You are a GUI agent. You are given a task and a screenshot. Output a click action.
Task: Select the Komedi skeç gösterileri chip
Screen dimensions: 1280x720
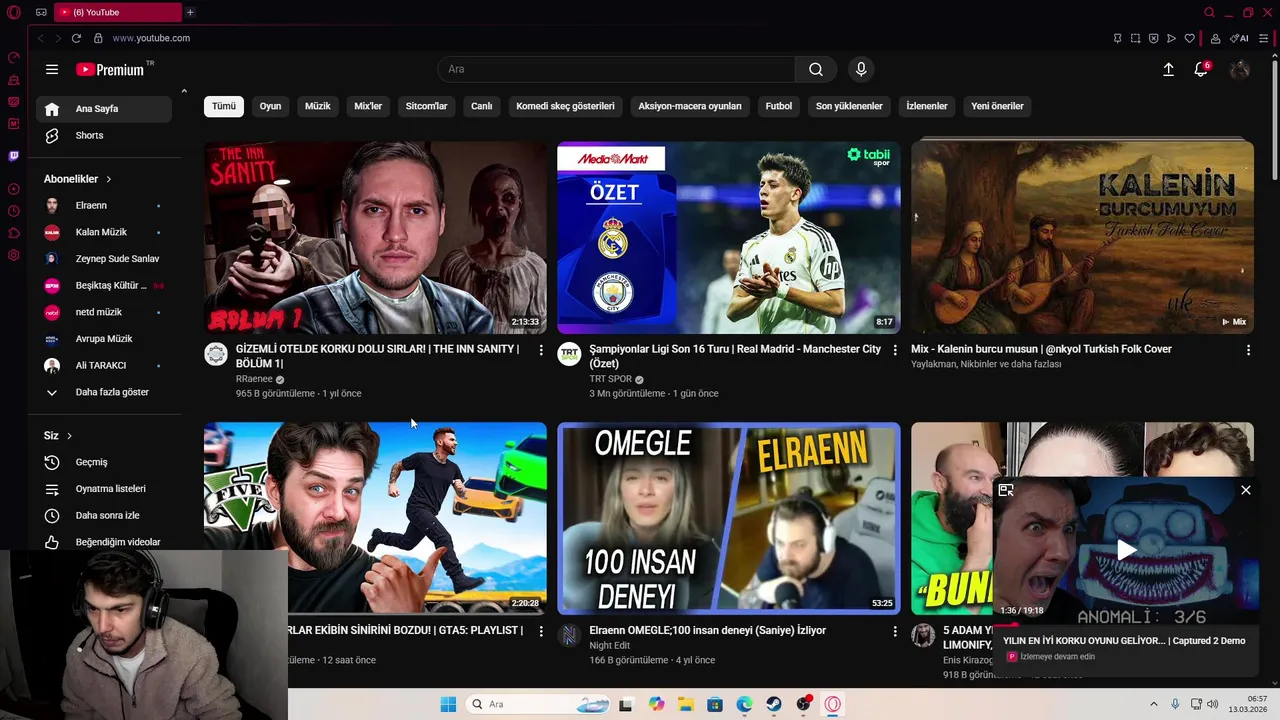(x=565, y=106)
